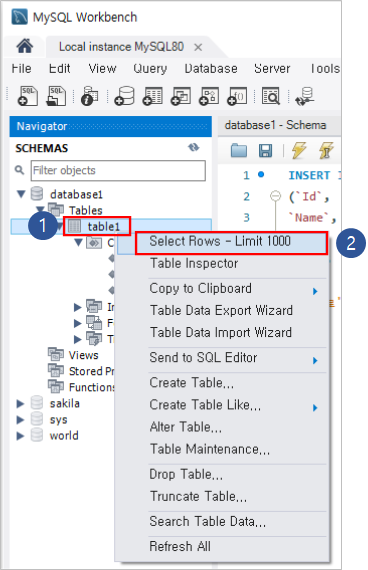Execute current statement lightning cursor icon
The image size is (368, 570).
click(x=326, y=150)
